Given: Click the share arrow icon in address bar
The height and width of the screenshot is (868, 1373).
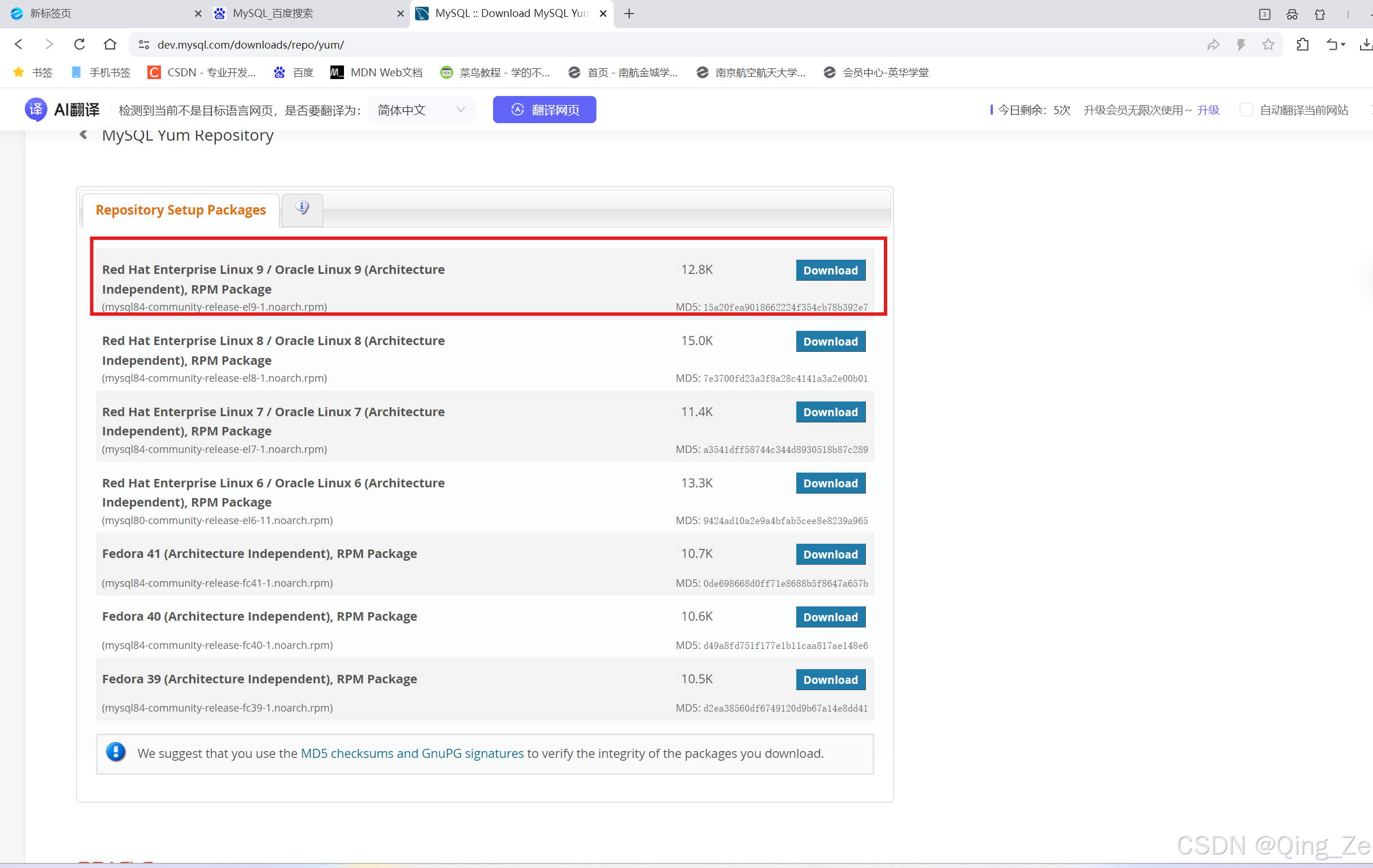Looking at the screenshot, I should pos(1213,45).
